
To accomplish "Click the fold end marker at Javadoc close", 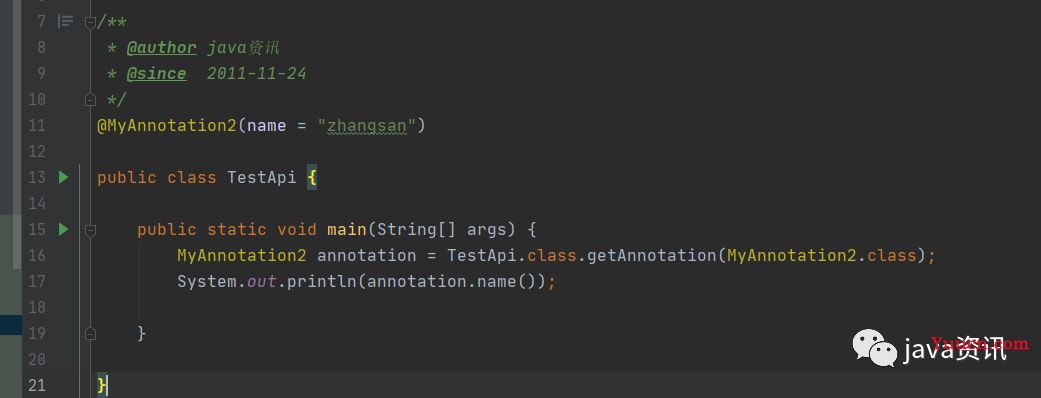I will pyautogui.click(x=90, y=100).
